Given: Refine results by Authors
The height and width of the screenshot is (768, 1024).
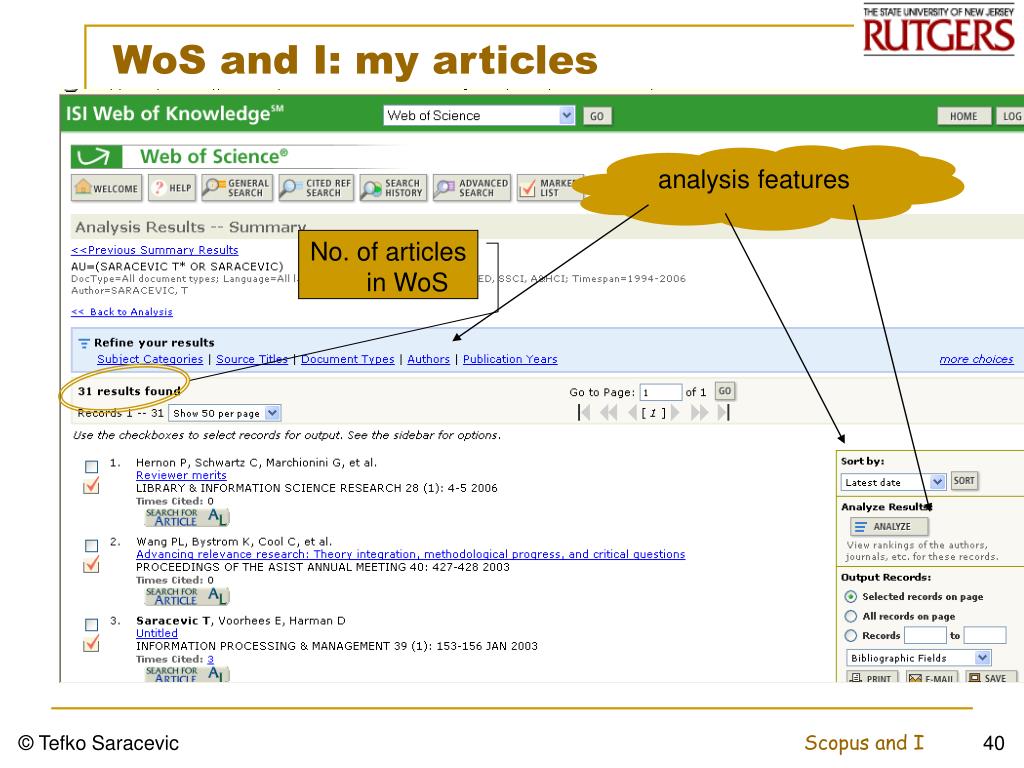Looking at the screenshot, I should (428, 359).
